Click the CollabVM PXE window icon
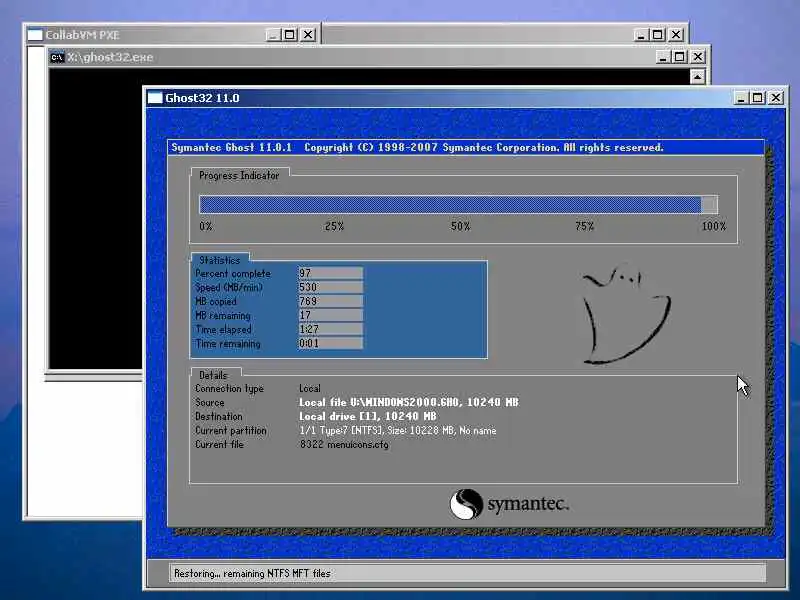The width and height of the screenshot is (800, 600). click(35, 35)
